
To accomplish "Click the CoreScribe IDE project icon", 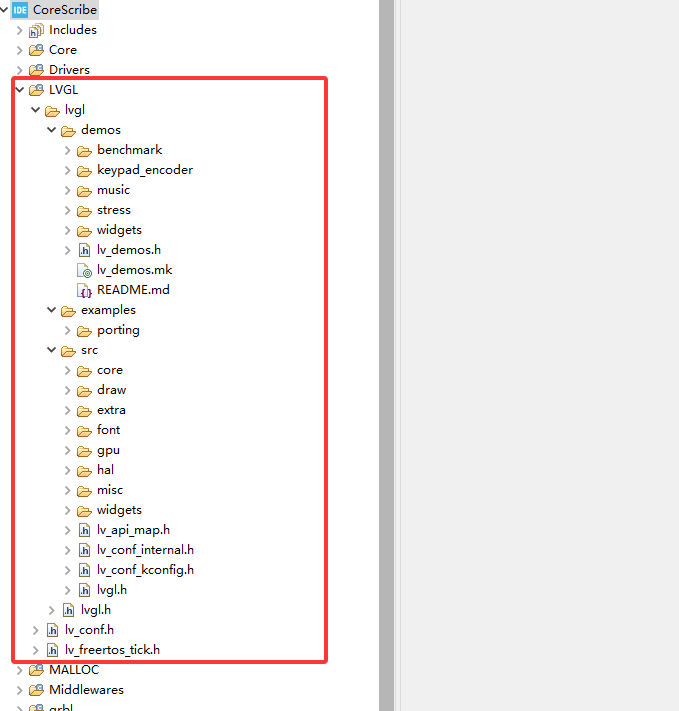I will coord(20,10).
